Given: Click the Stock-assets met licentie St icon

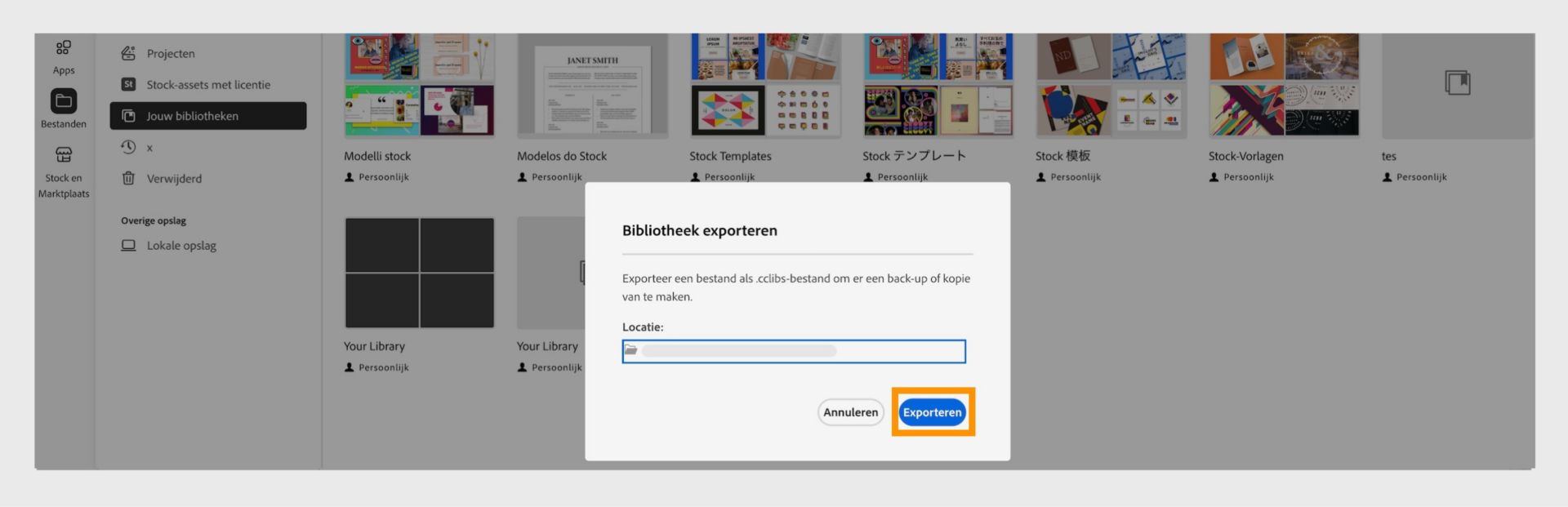Looking at the screenshot, I should click(x=128, y=84).
